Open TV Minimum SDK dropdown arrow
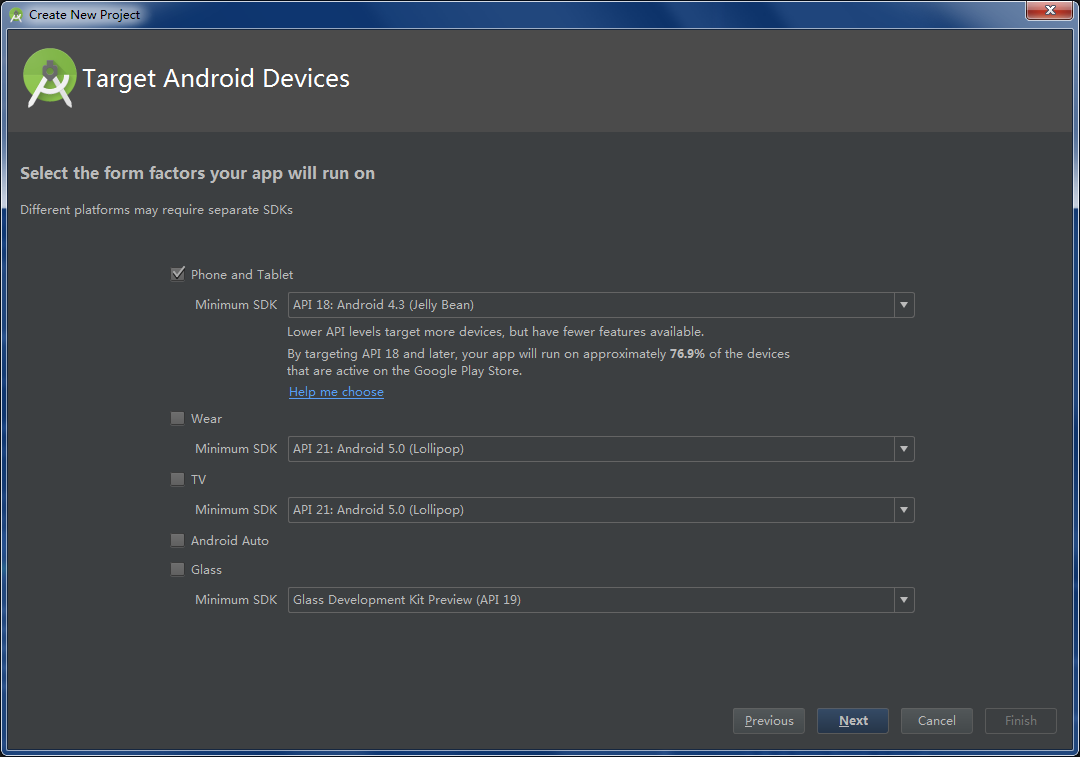 coord(904,510)
